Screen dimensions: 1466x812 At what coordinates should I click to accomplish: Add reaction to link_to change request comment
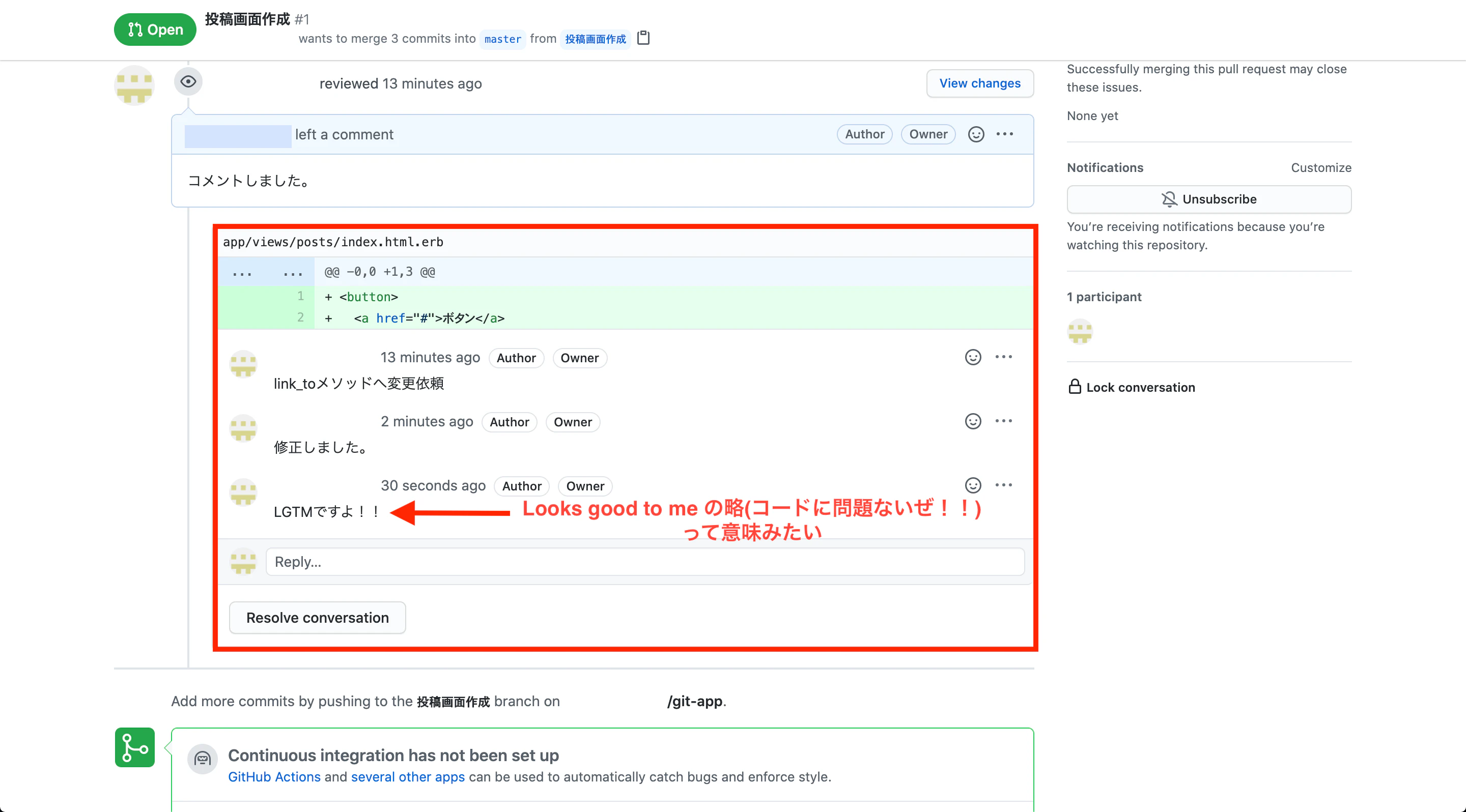(x=973, y=357)
